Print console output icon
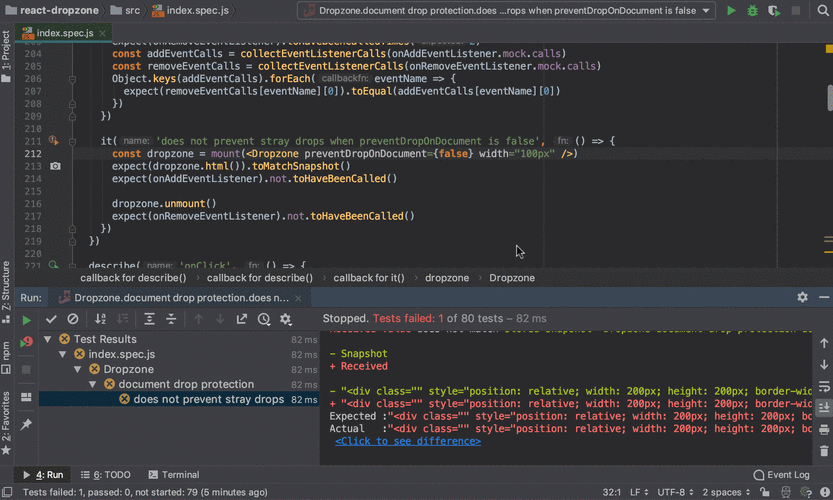 (824, 429)
